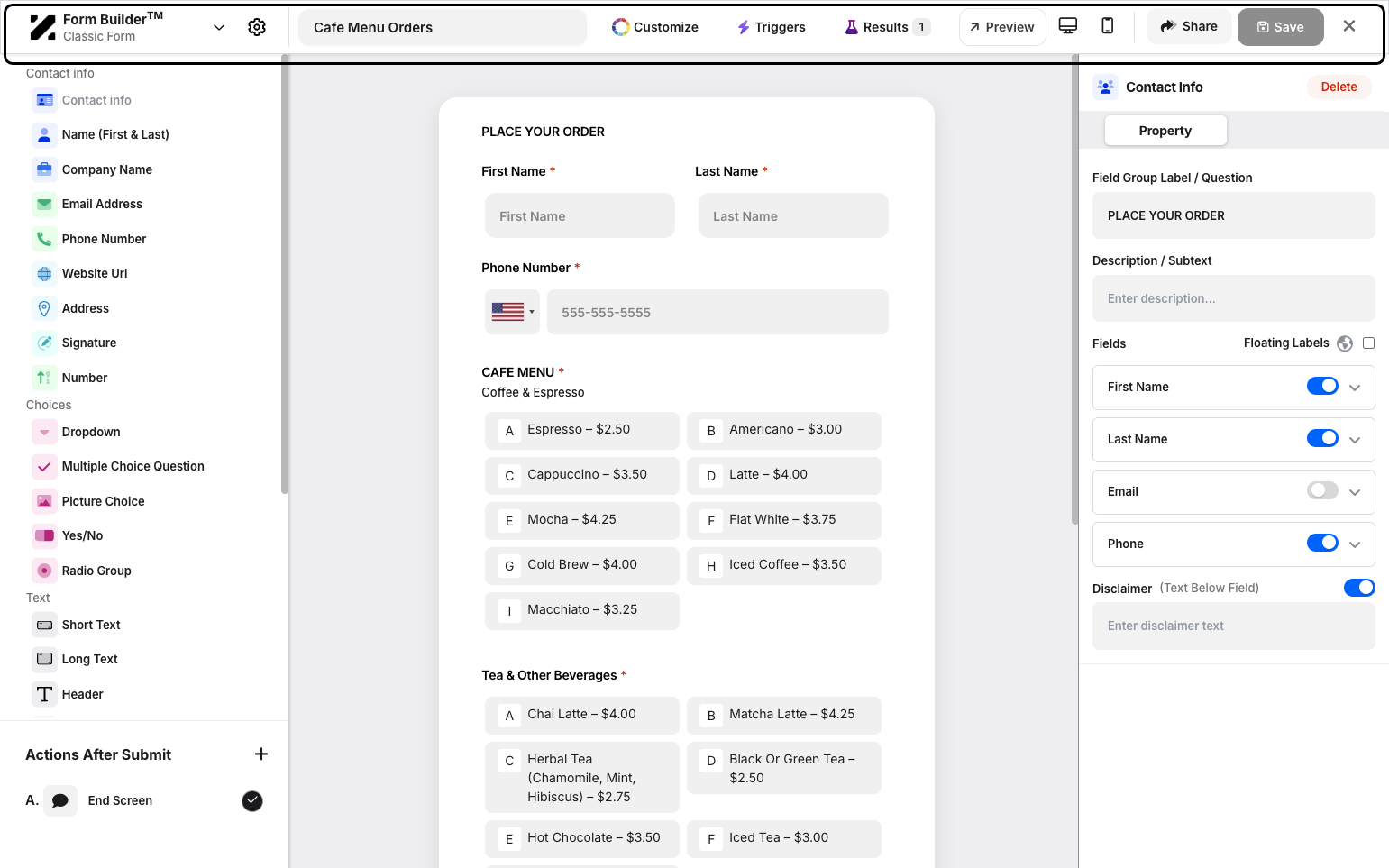Expand Email field options chevron

coord(1355,492)
